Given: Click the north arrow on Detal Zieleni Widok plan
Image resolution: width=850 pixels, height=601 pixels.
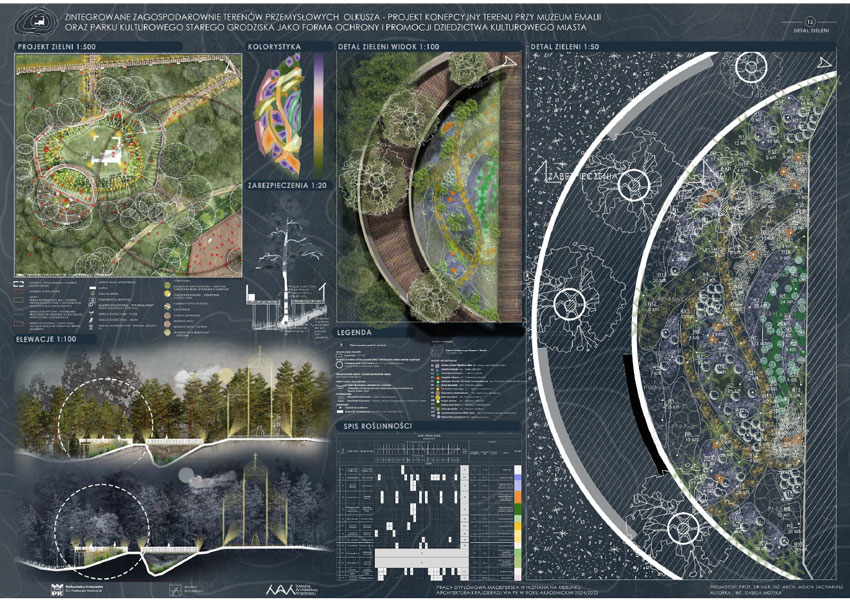Looking at the screenshot, I should [508, 64].
